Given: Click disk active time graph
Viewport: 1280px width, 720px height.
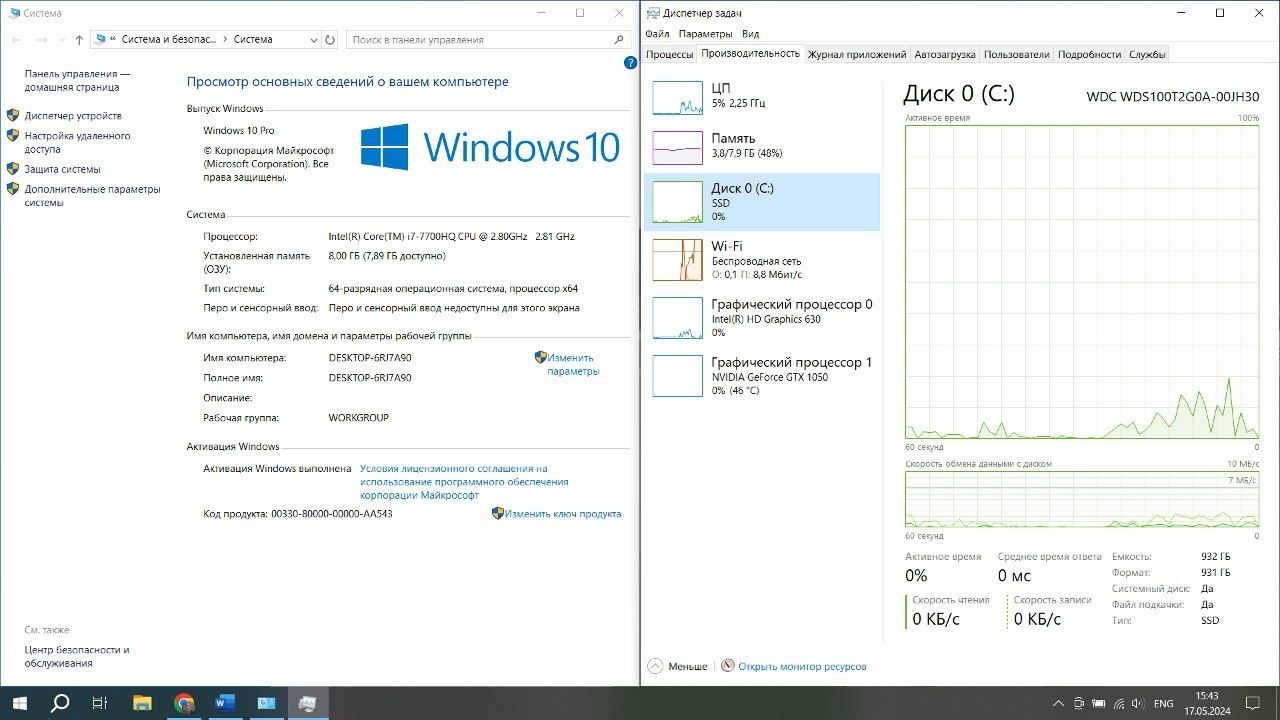Looking at the screenshot, I should click(x=1082, y=282).
